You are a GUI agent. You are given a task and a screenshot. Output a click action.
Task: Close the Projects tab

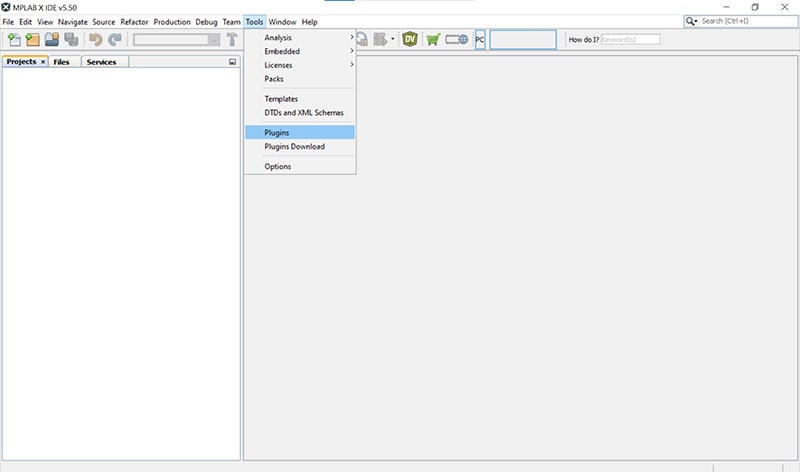[43, 62]
